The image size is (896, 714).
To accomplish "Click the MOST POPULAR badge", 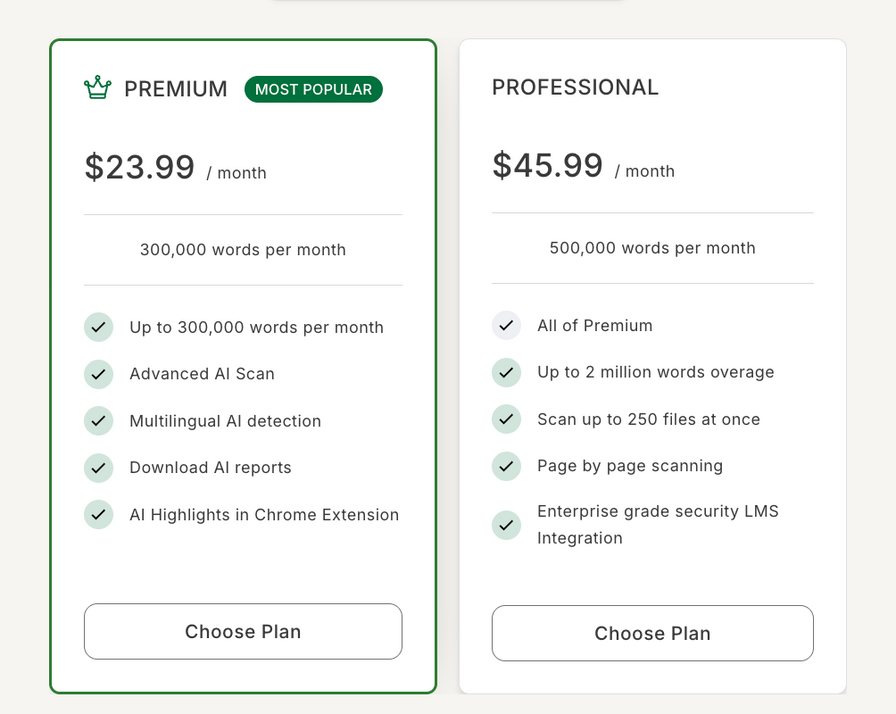I will (313, 89).
